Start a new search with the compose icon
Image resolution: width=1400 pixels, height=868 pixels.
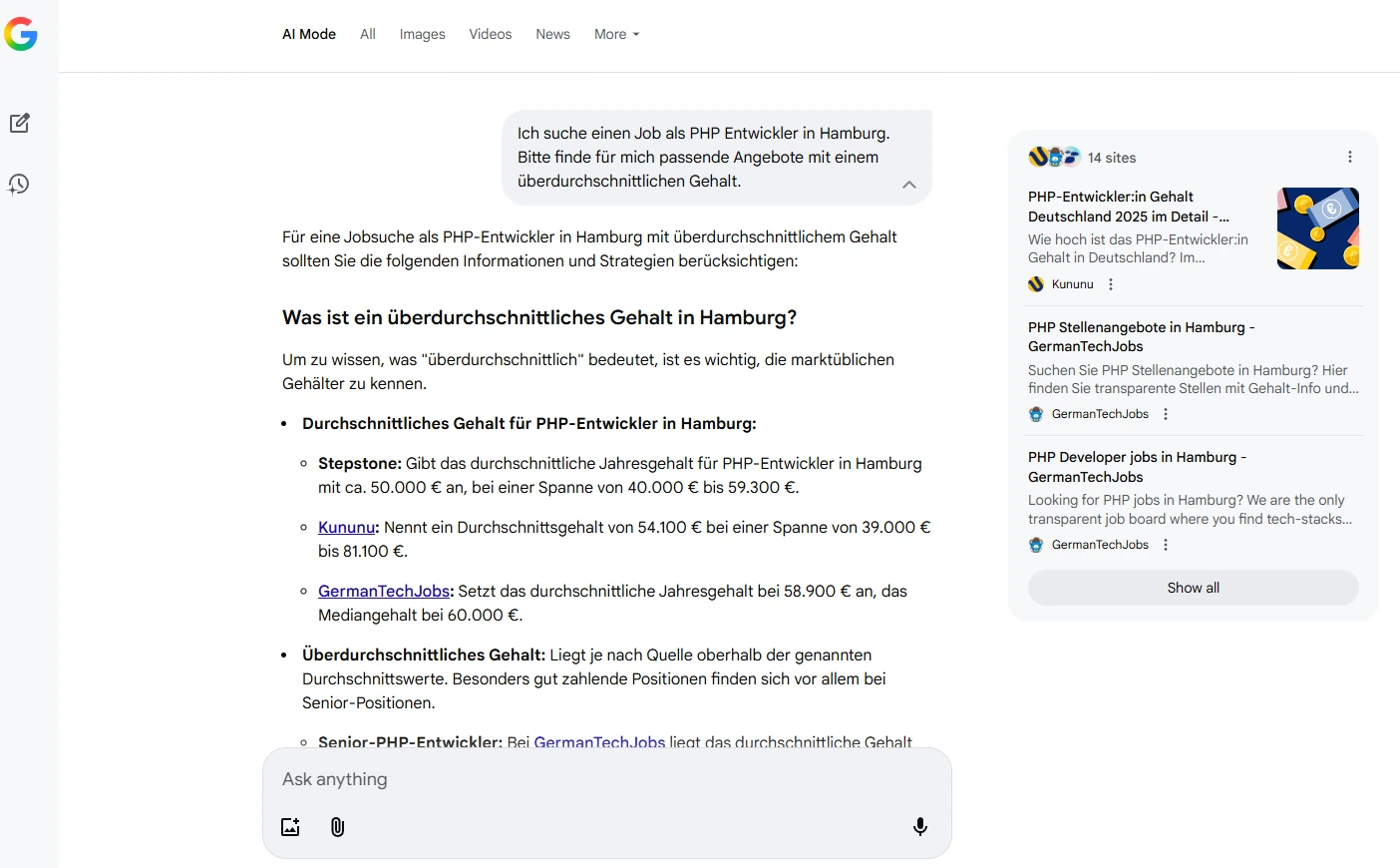20,123
